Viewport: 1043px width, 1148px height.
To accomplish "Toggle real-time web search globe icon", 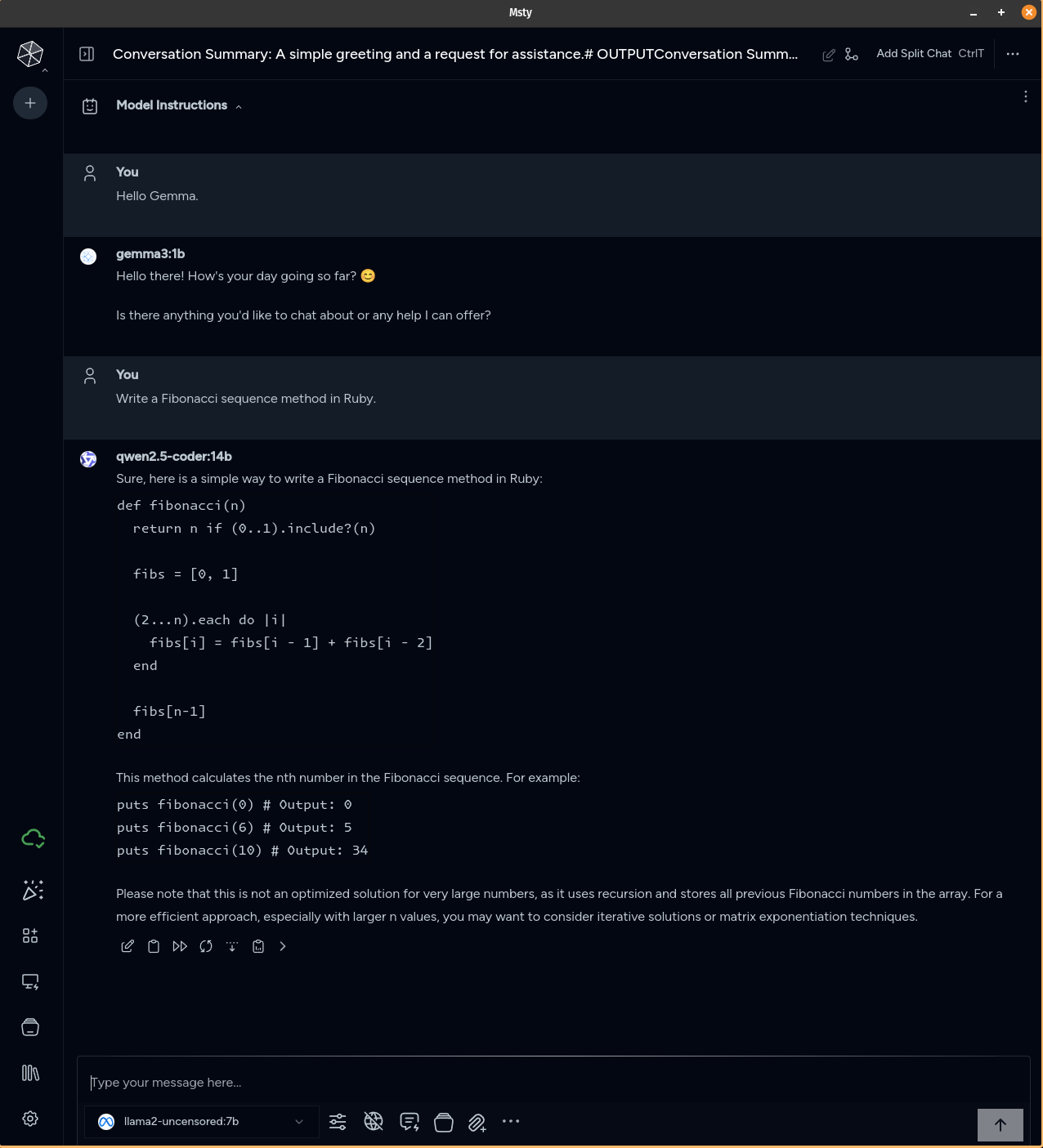I will tap(374, 1122).
